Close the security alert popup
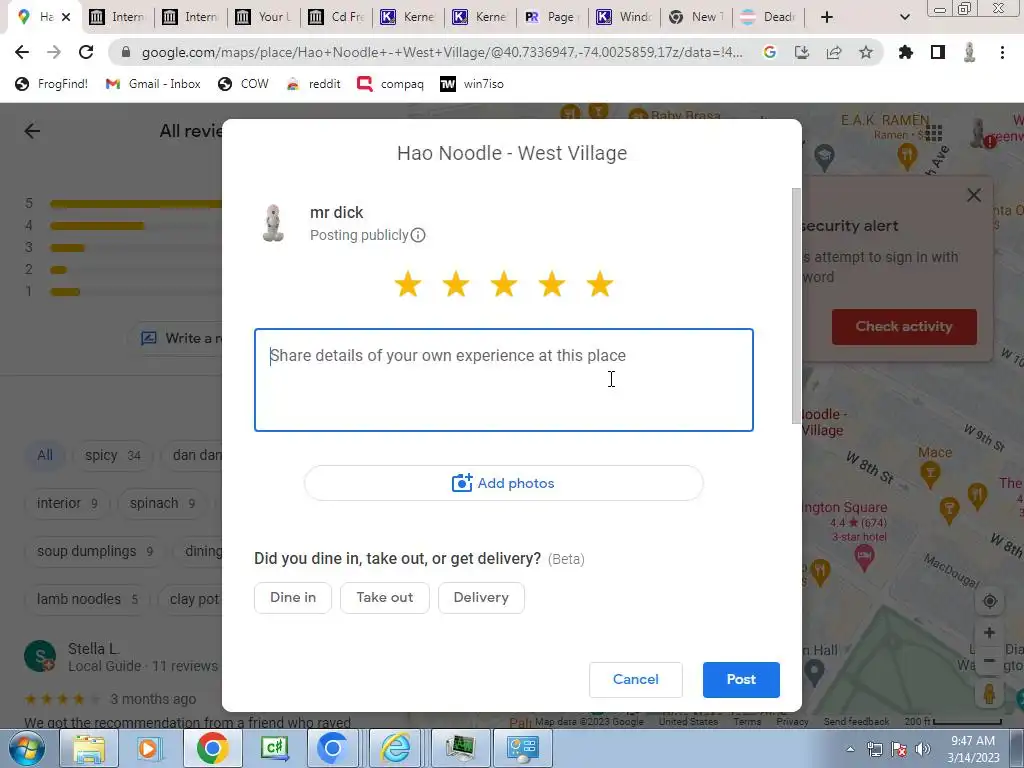1024x768 pixels. point(974,195)
